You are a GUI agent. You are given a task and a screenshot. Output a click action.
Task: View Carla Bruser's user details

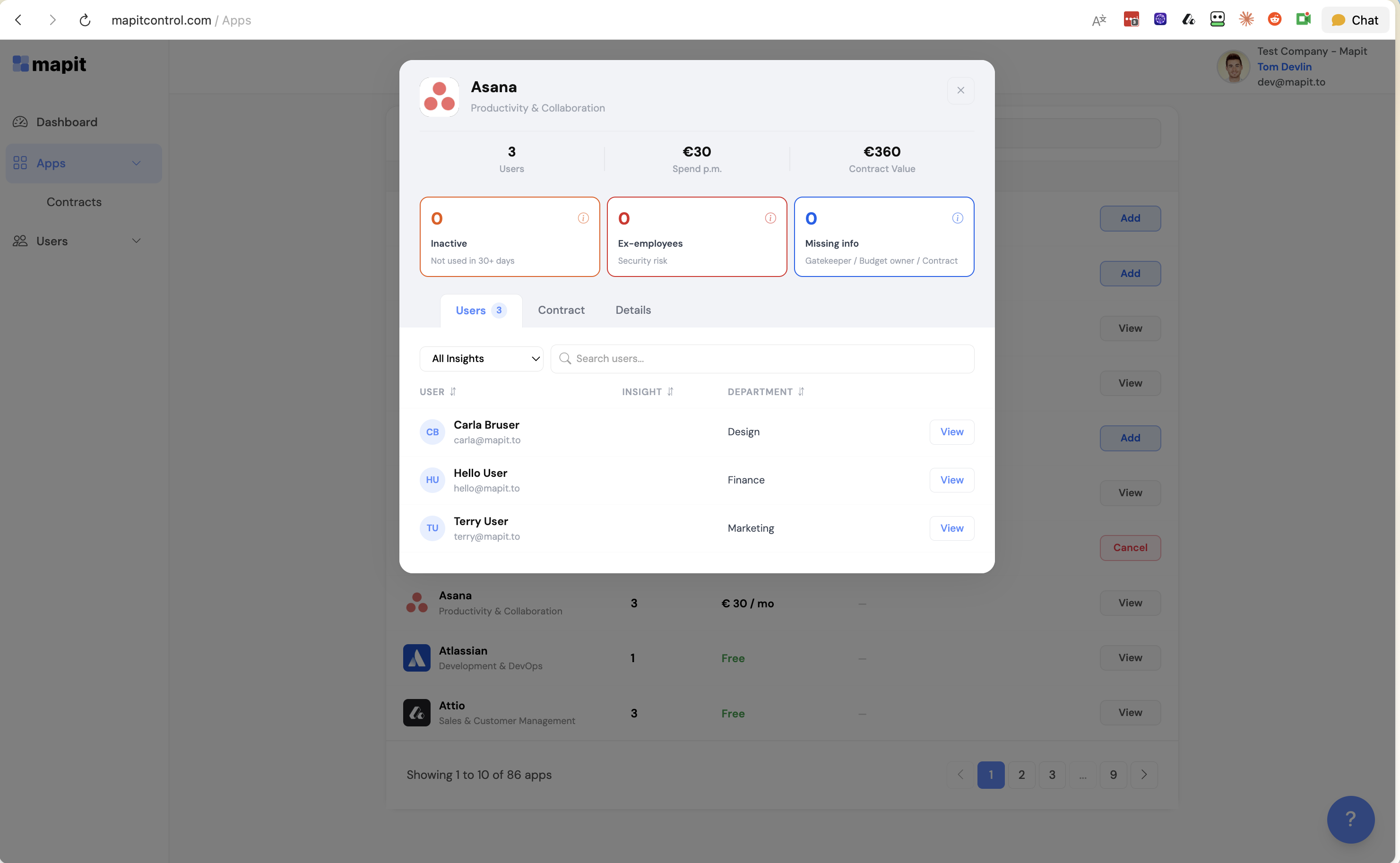click(x=951, y=431)
